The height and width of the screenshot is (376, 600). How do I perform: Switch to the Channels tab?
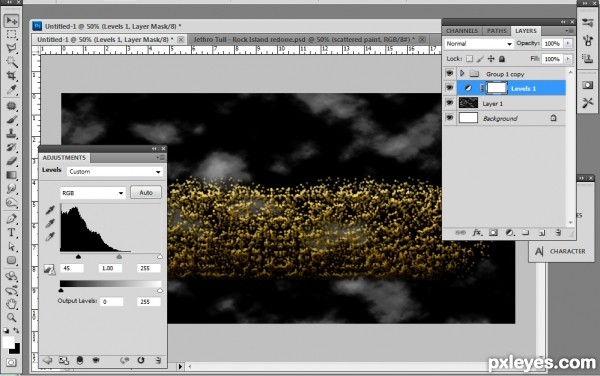pos(462,31)
